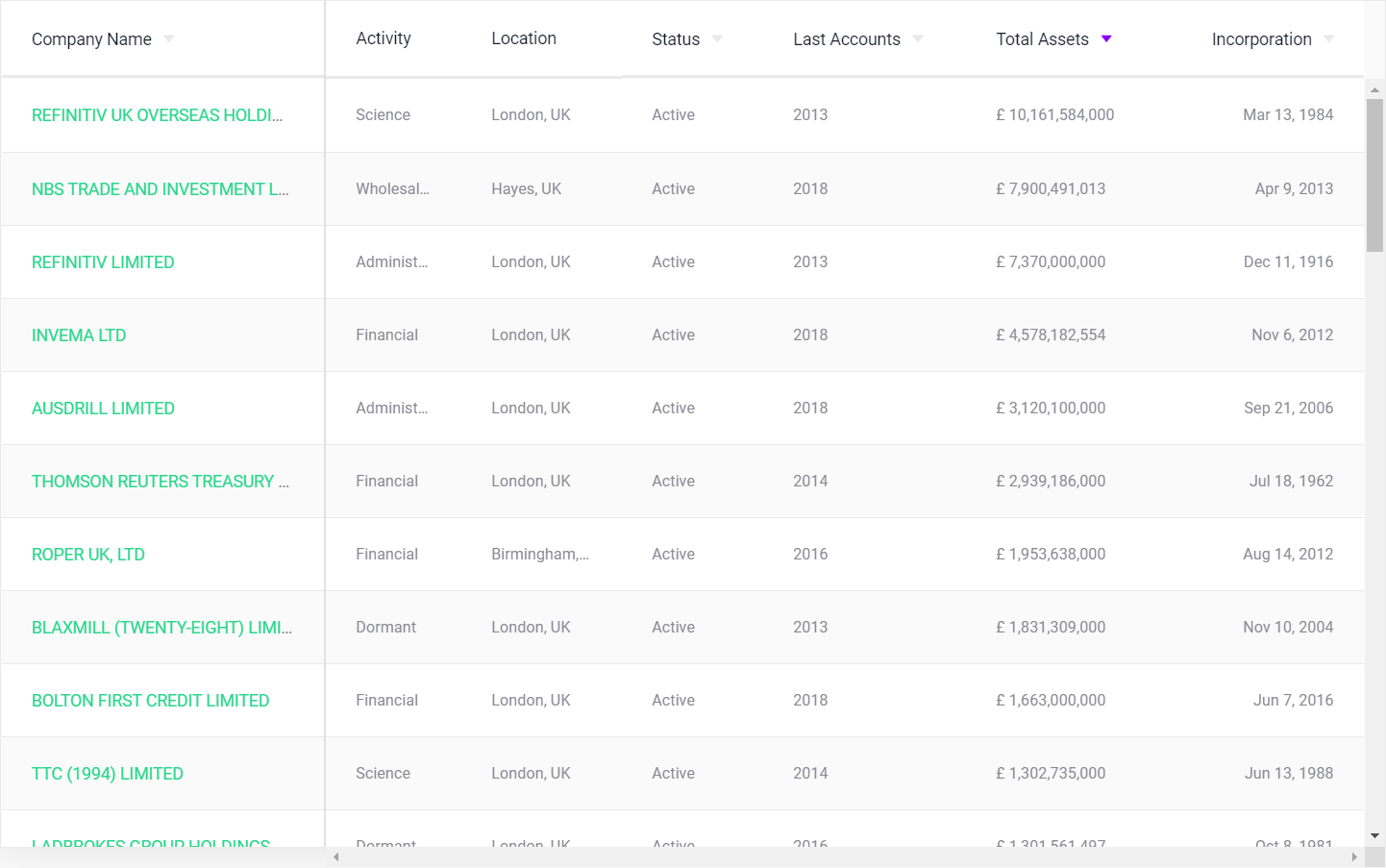1386x868 pixels.
Task: Select the Activity column header
Action: pos(384,38)
